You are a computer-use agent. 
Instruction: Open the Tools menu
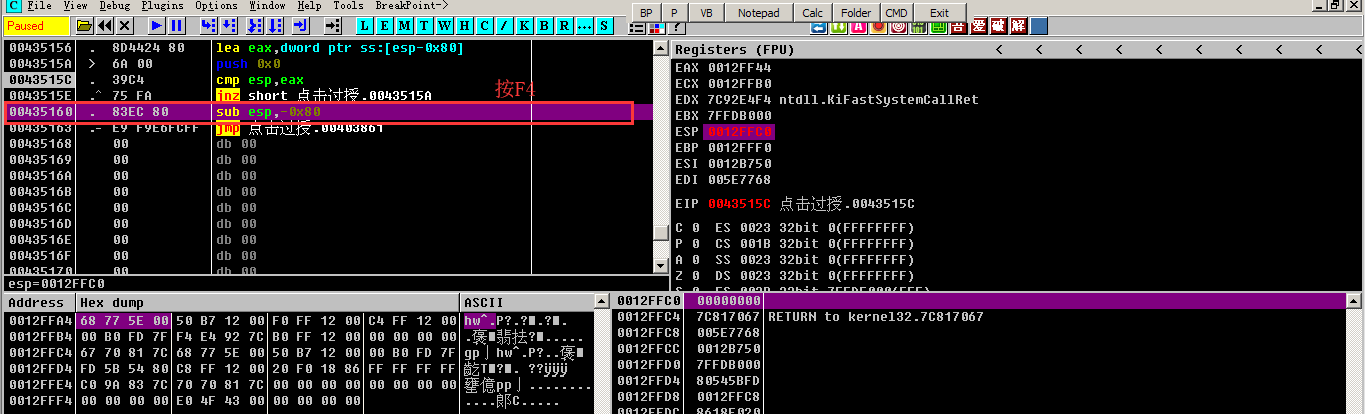tap(349, 6)
